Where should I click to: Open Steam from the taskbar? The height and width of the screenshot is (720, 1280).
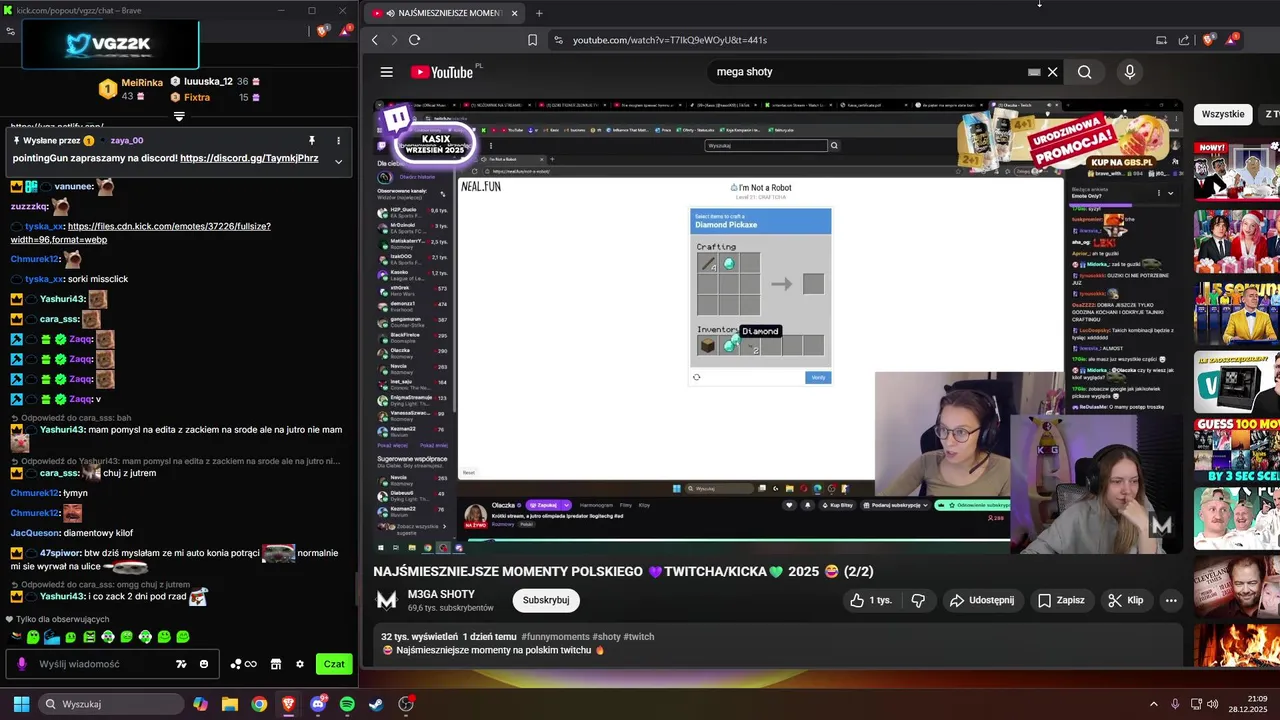[376, 704]
